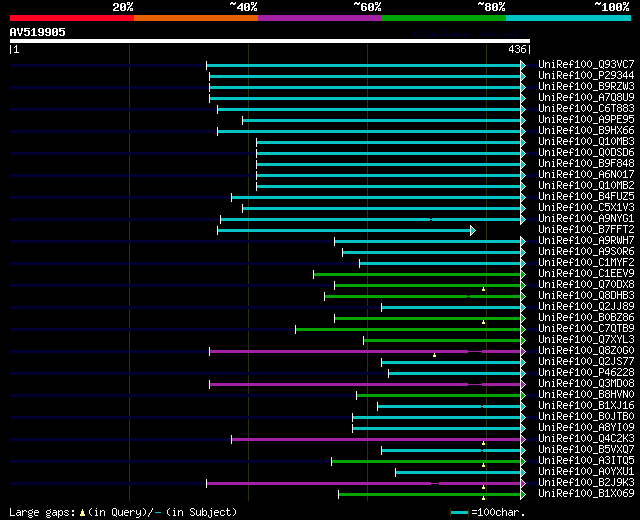Click the UniRef100_Q3MD08 label
This screenshot has height=520, width=640.
point(586,384)
